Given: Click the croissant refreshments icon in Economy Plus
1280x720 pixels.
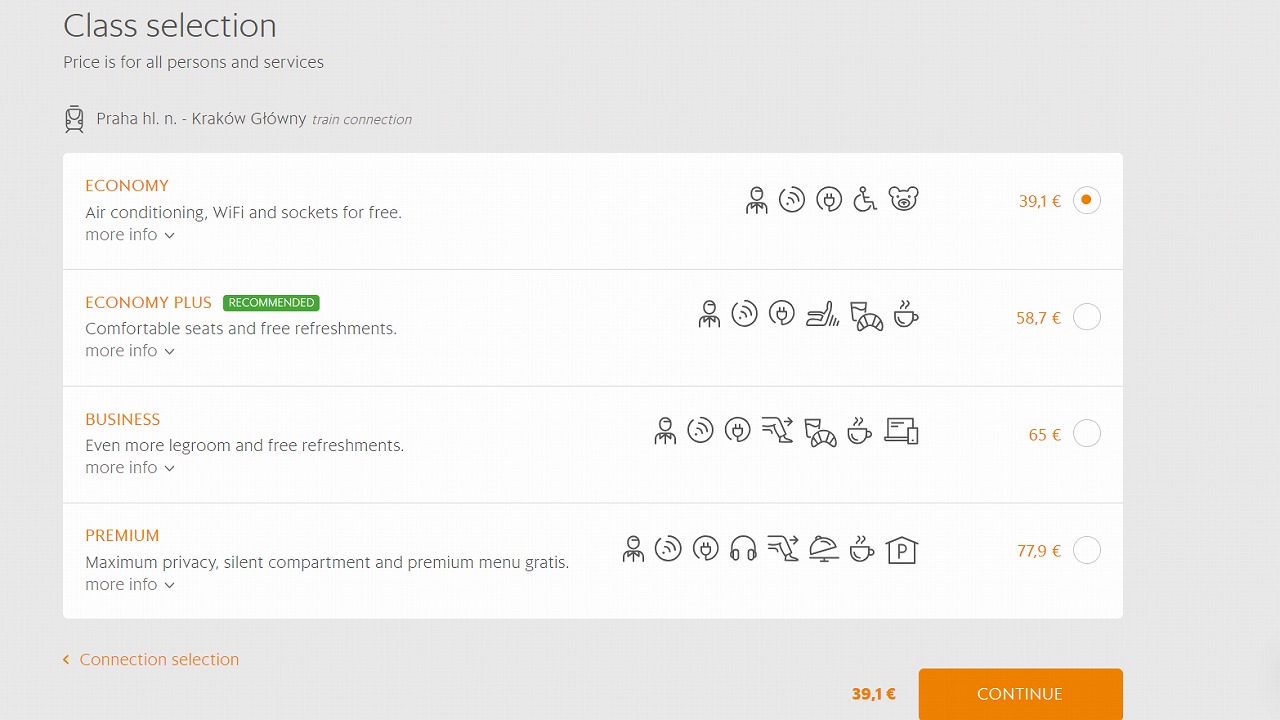Looking at the screenshot, I should 867,316.
